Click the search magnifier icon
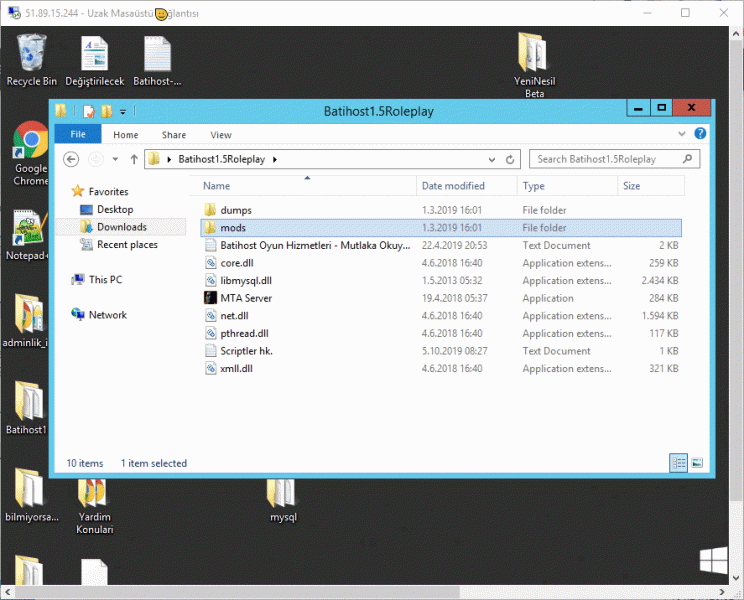Image resolution: width=744 pixels, height=600 pixels. pos(688,159)
